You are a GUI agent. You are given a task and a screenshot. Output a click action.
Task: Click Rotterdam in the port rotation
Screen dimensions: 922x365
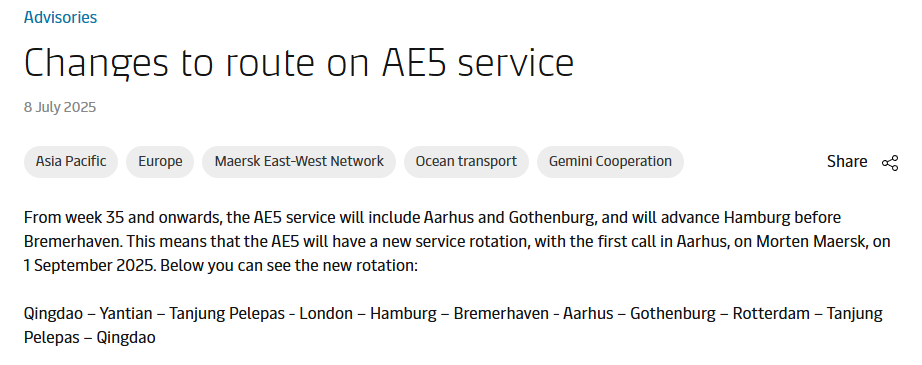[x=771, y=314]
